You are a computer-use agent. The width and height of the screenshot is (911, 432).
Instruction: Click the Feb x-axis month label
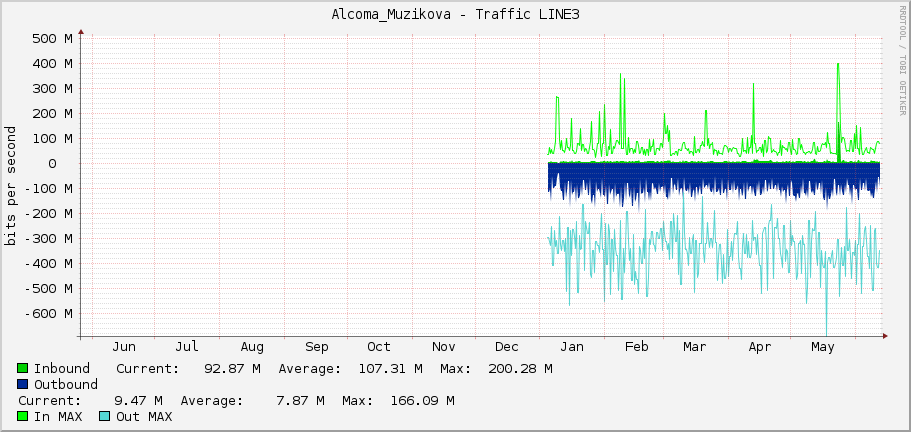pos(636,347)
